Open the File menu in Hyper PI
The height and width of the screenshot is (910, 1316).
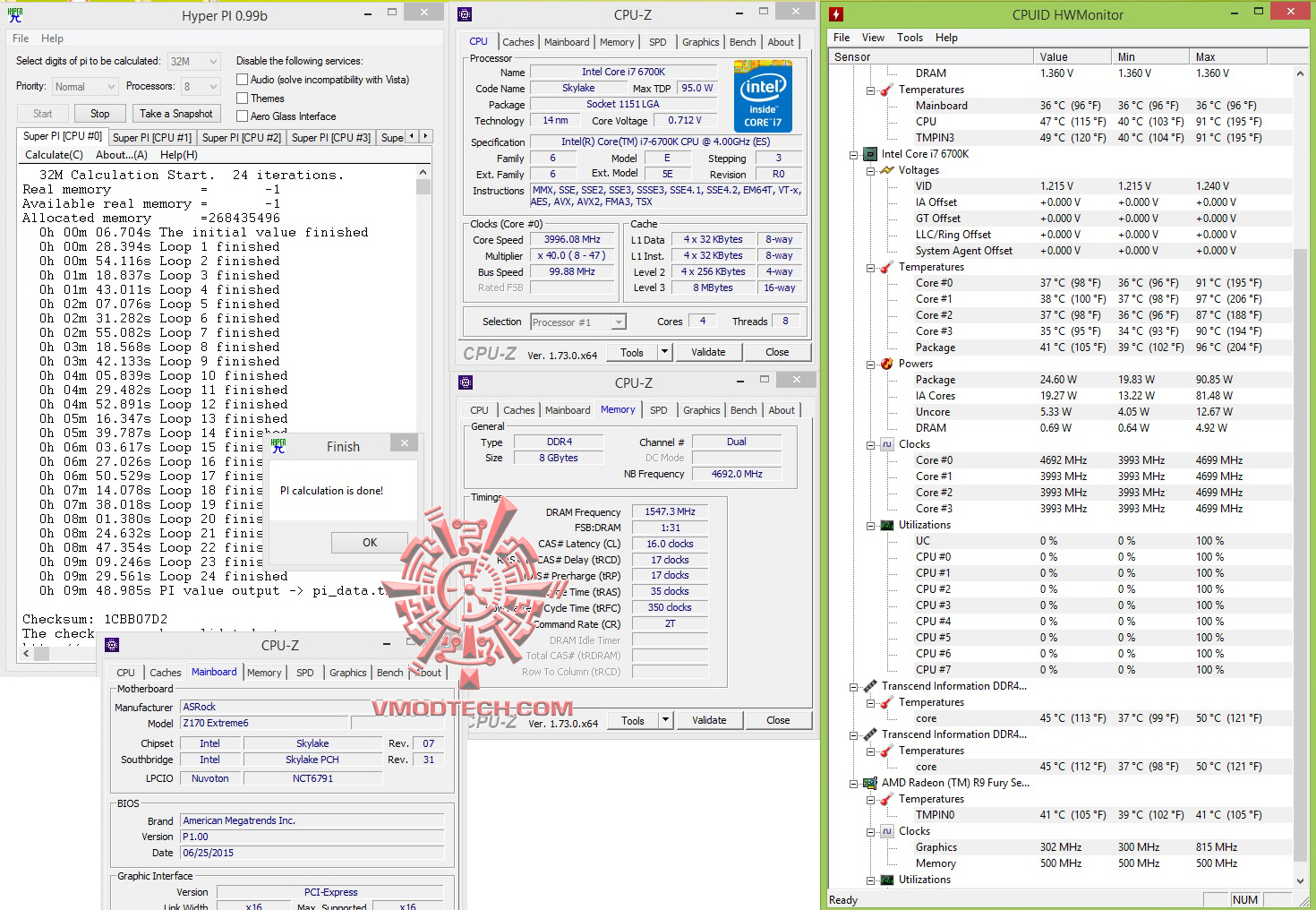point(21,39)
